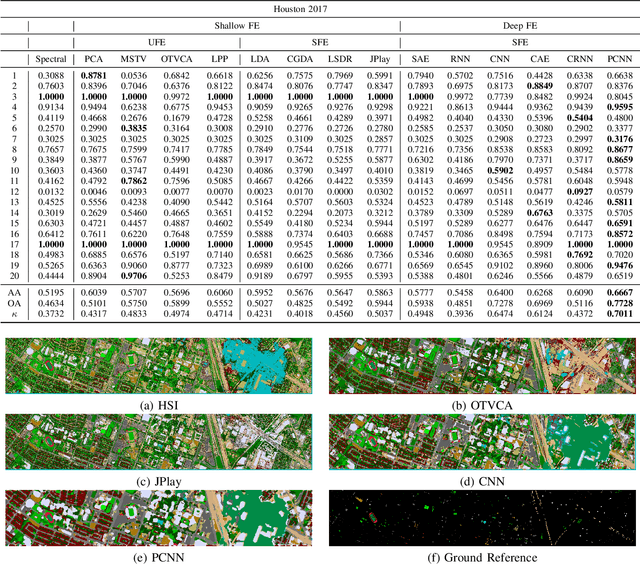Click the "SAE" column header
The height and width of the screenshot is (564, 640).
click(422, 59)
